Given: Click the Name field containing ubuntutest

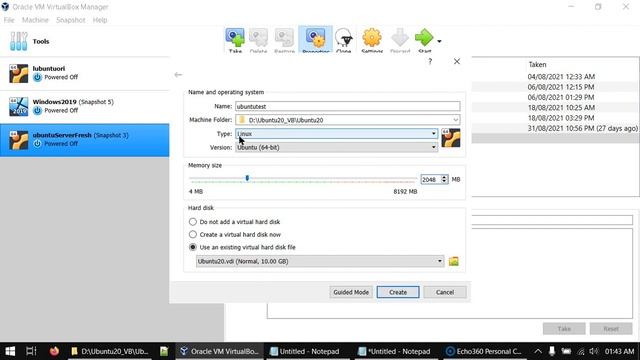Looking at the screenshot, I should coord(348,106).
